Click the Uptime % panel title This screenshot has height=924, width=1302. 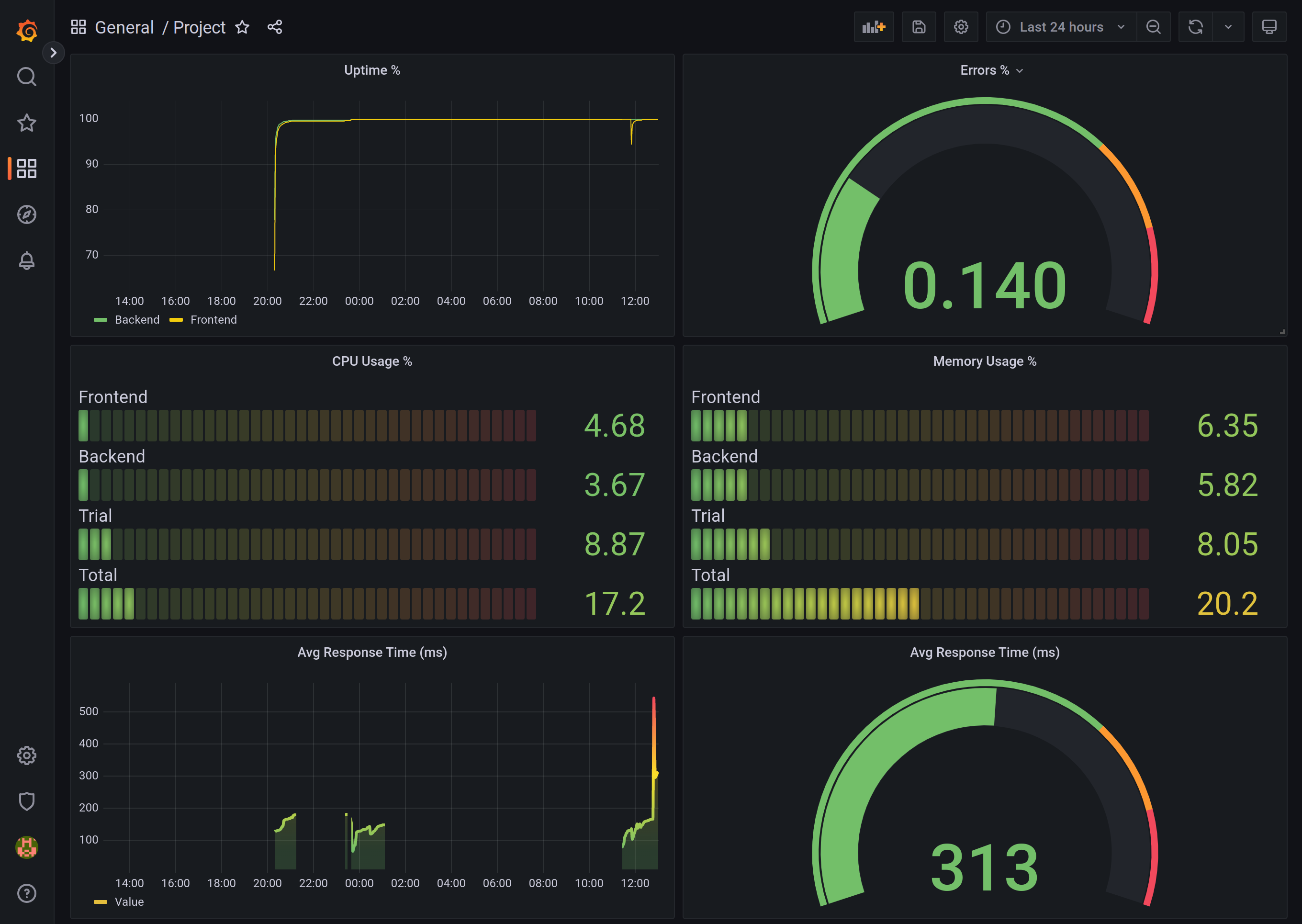[x=372, y=70]
